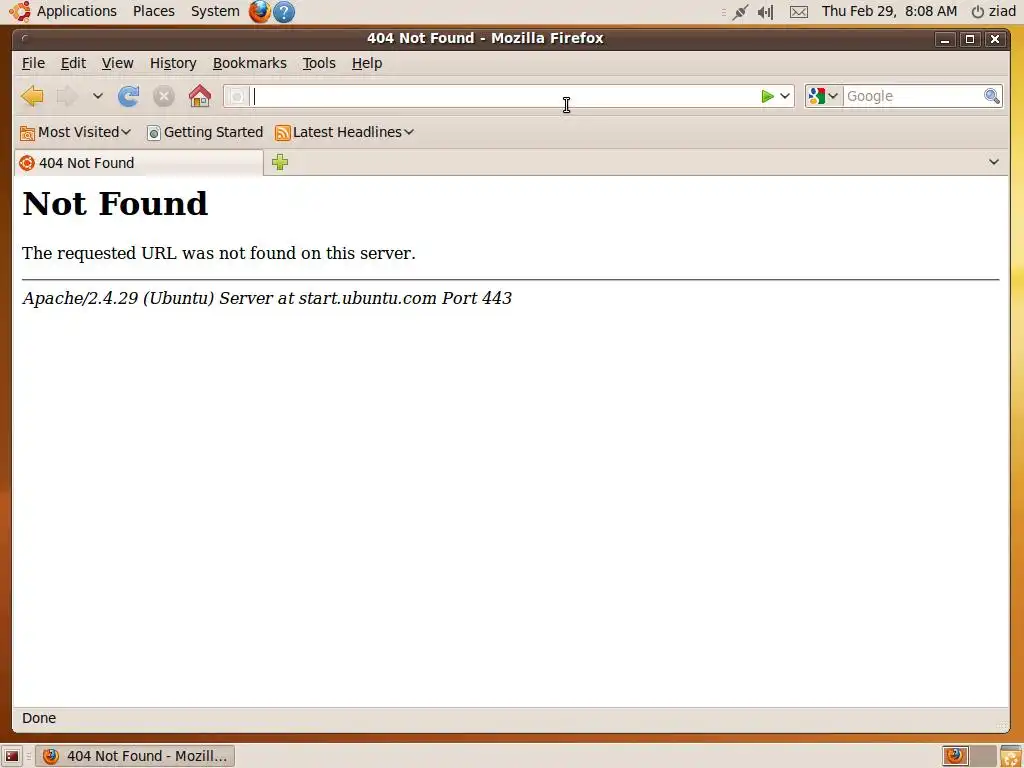
Task: Click the mail envelope indicator
Action: click(799, 12)
